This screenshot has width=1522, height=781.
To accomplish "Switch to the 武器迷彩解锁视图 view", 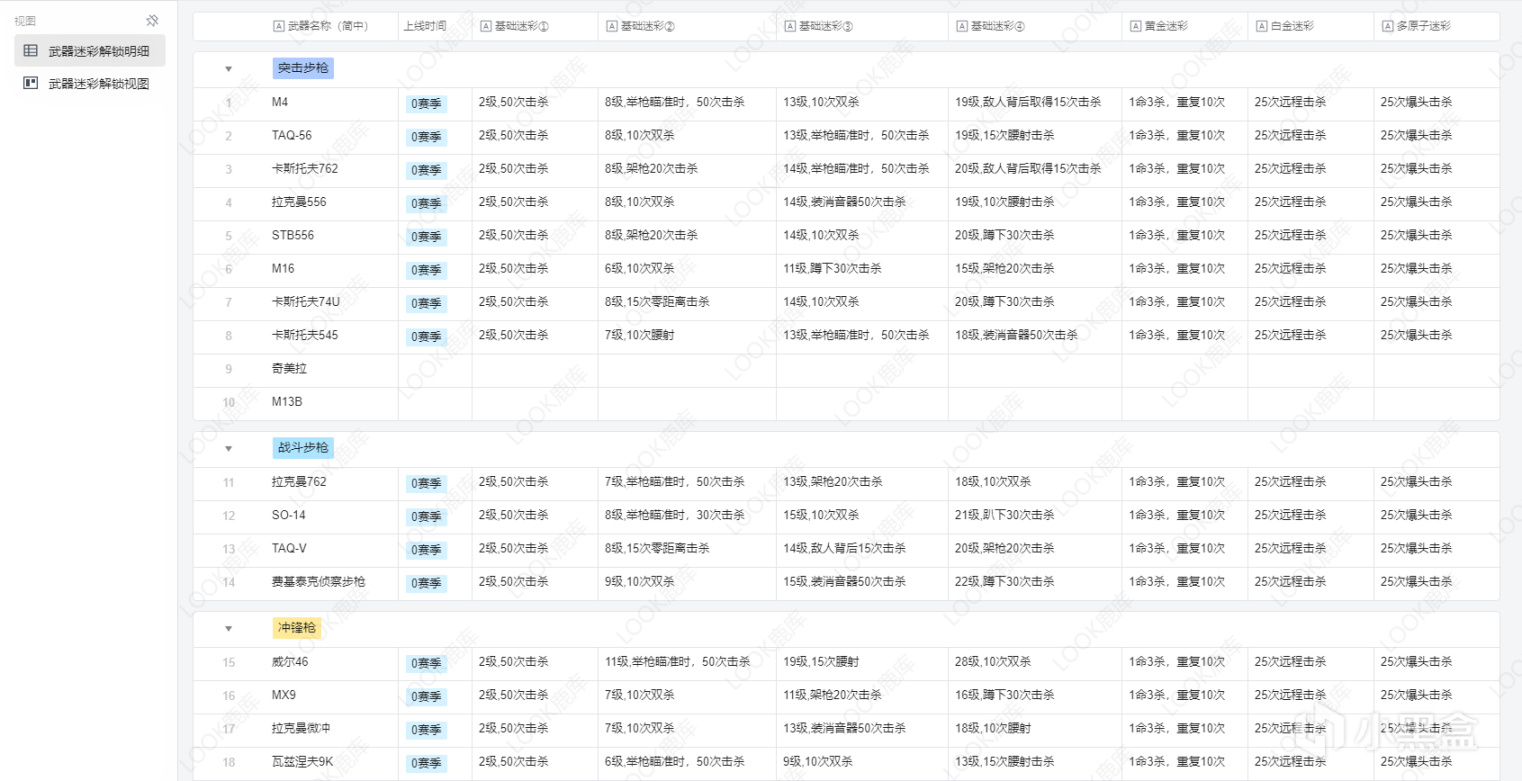I will pyautogui.click(x=90, y=84).
